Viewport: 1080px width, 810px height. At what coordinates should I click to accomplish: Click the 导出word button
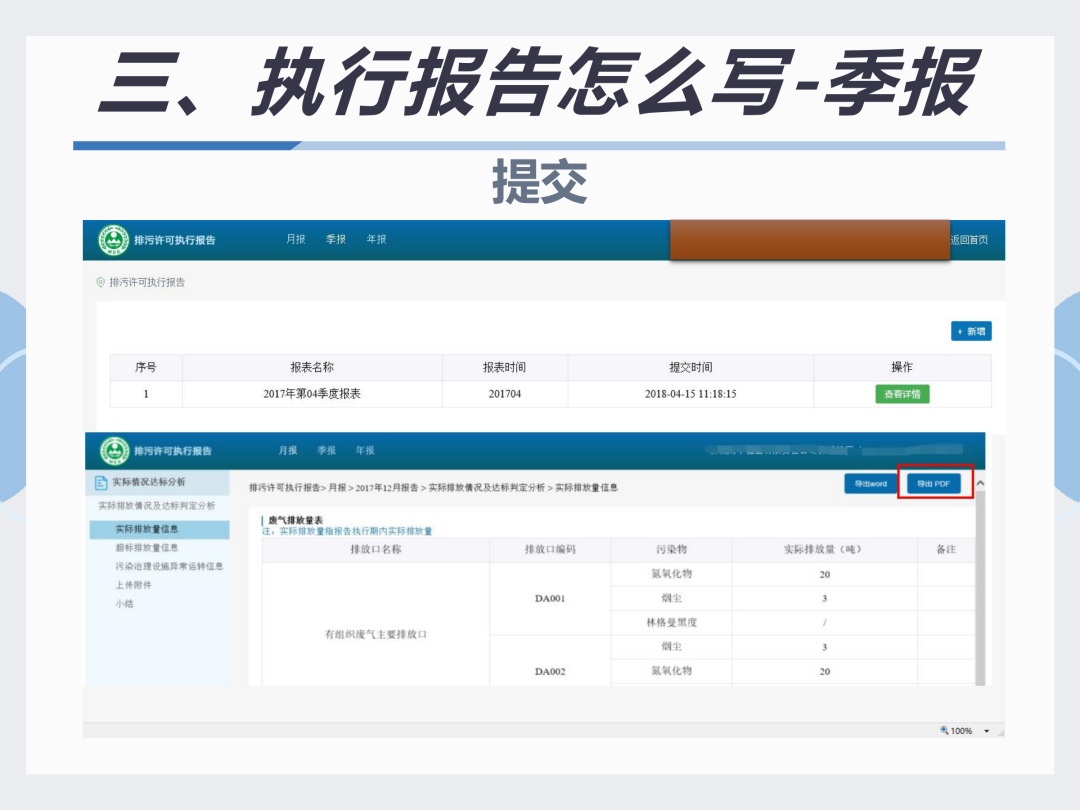click(871, 484)
